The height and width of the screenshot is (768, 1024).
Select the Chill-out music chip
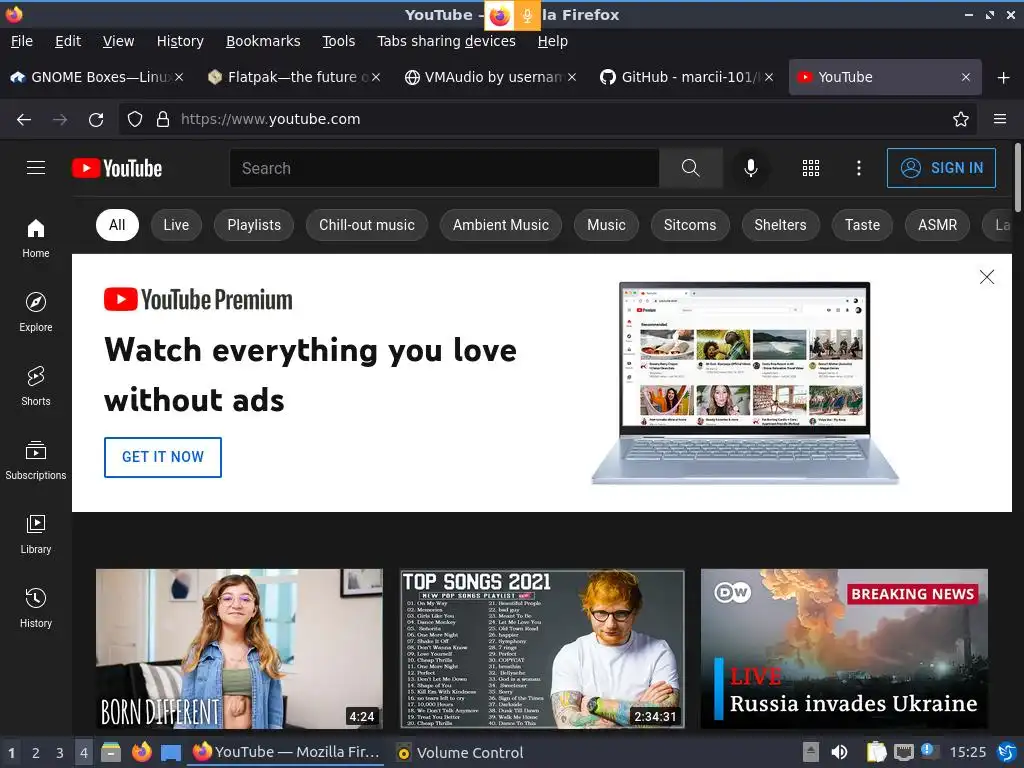tap(366, 225)
